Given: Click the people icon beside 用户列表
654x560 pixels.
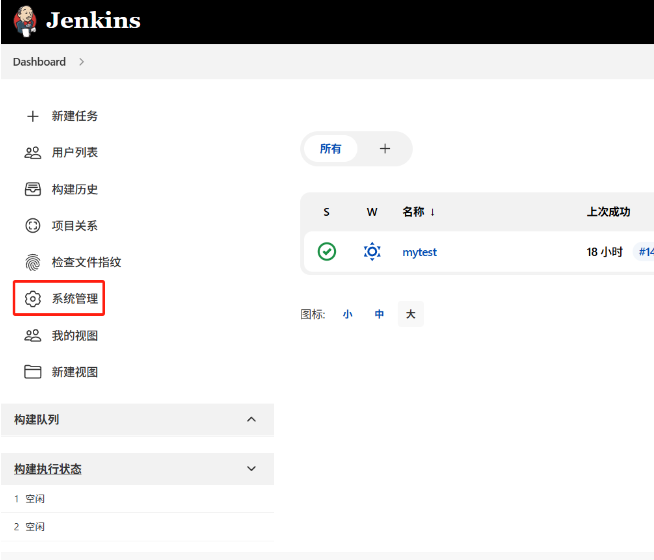Looking at the screenshot, I should coord(33,153).
